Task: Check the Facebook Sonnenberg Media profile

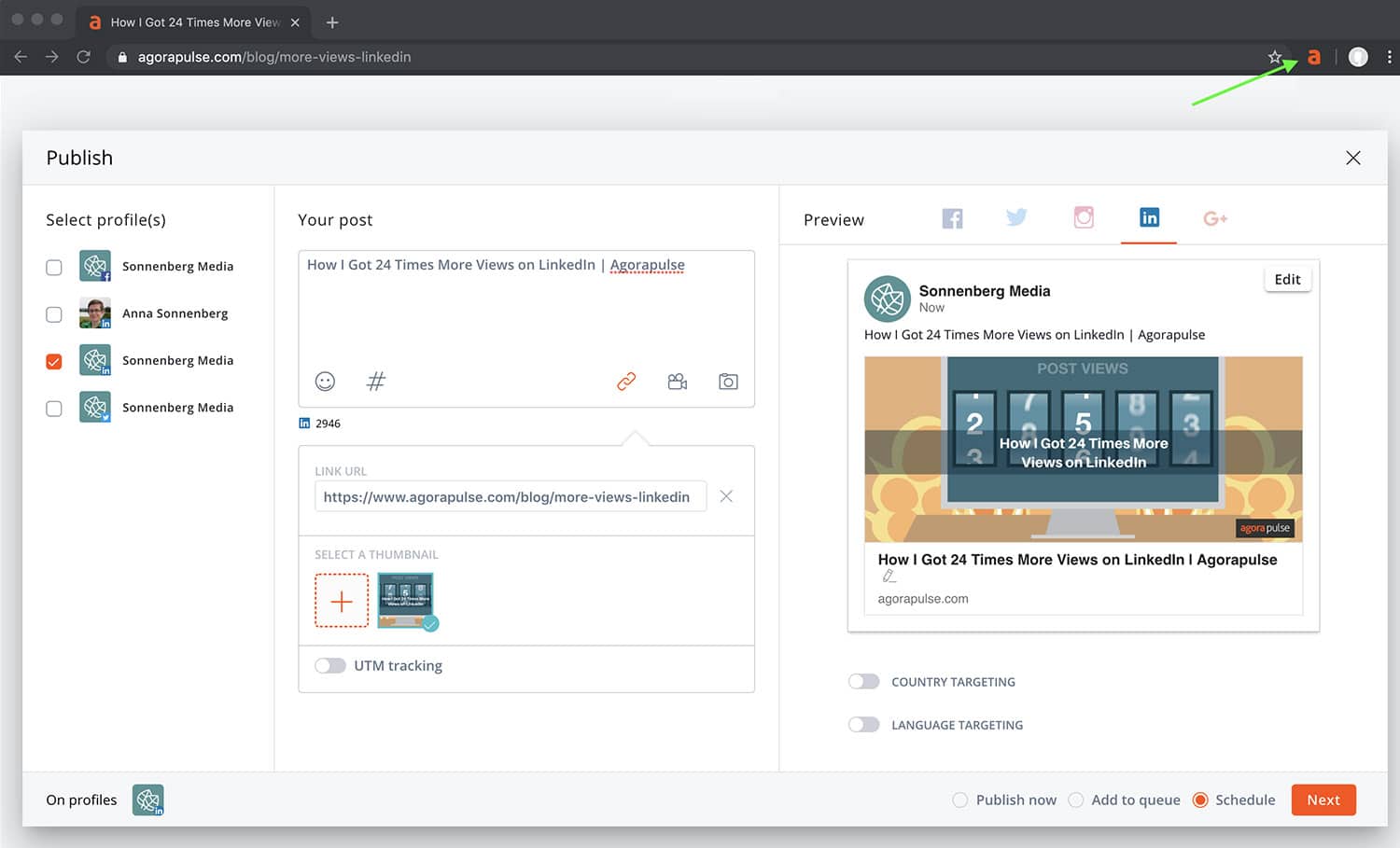Action: [x=54, y=268]
